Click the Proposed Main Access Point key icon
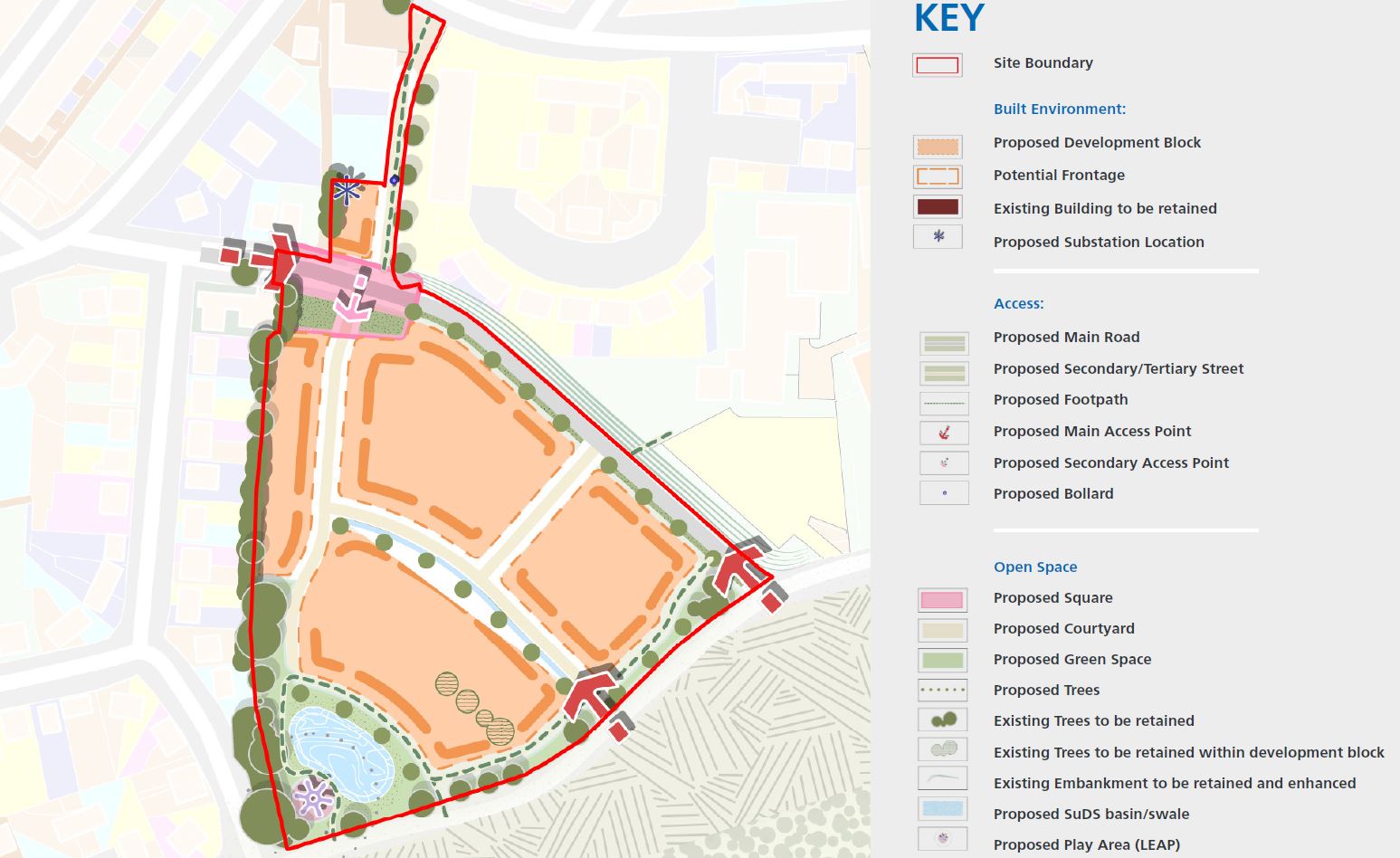The width and height of the screenshot is (1400, 858). pos(944,433)
